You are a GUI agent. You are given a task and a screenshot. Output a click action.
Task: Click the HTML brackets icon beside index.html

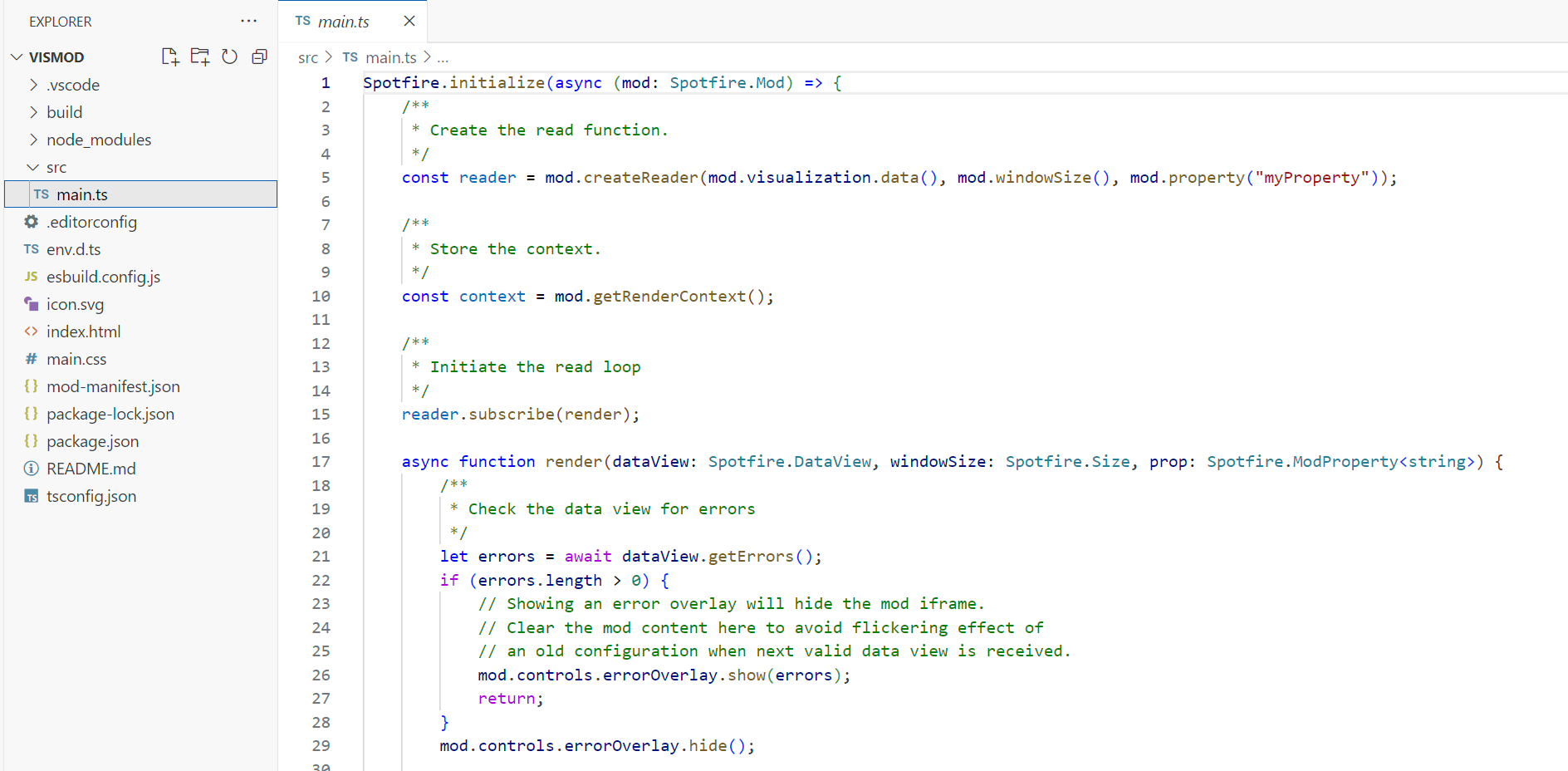(32, 331)
